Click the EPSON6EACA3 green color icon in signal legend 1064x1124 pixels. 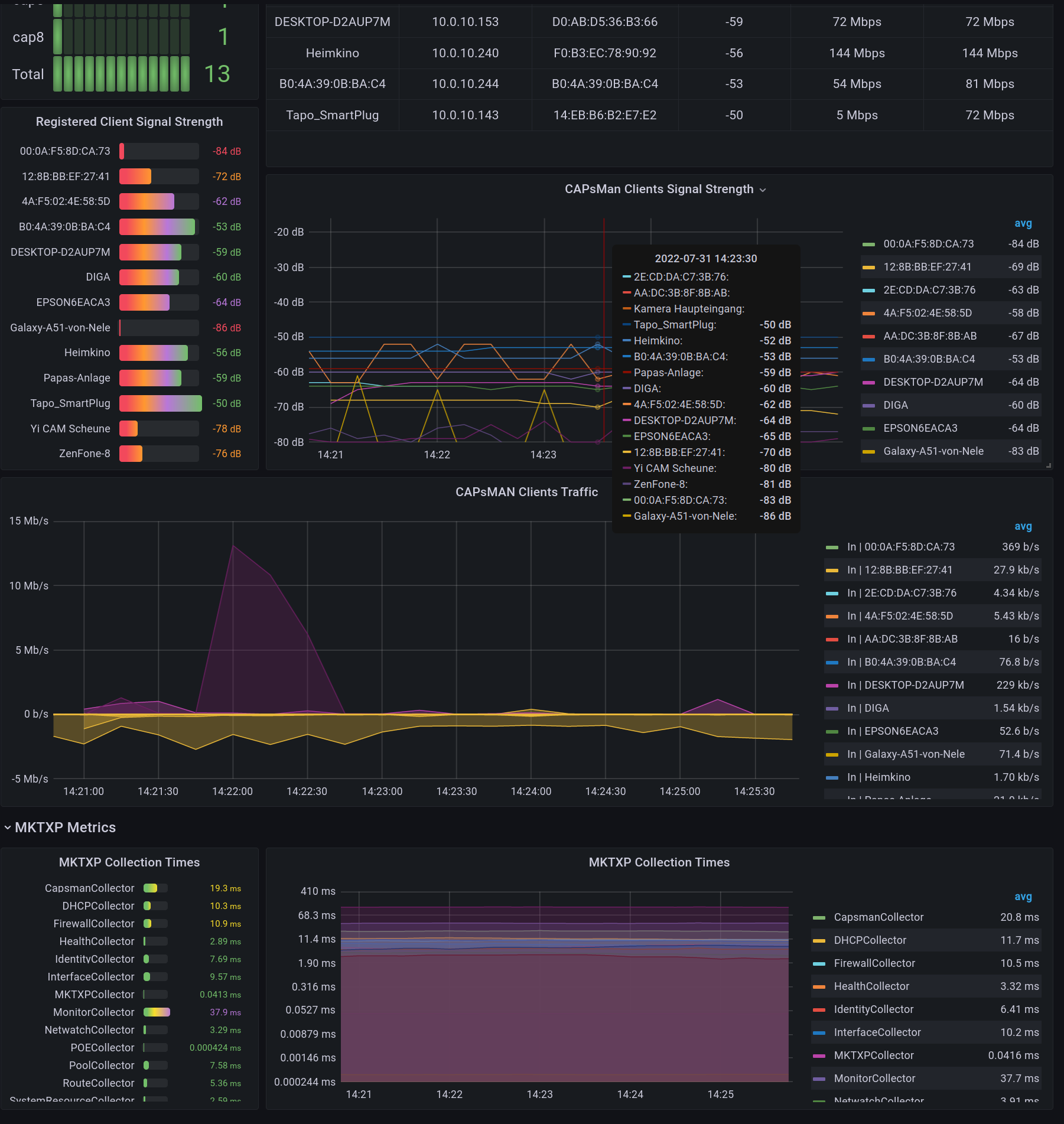tap(868, 429)
